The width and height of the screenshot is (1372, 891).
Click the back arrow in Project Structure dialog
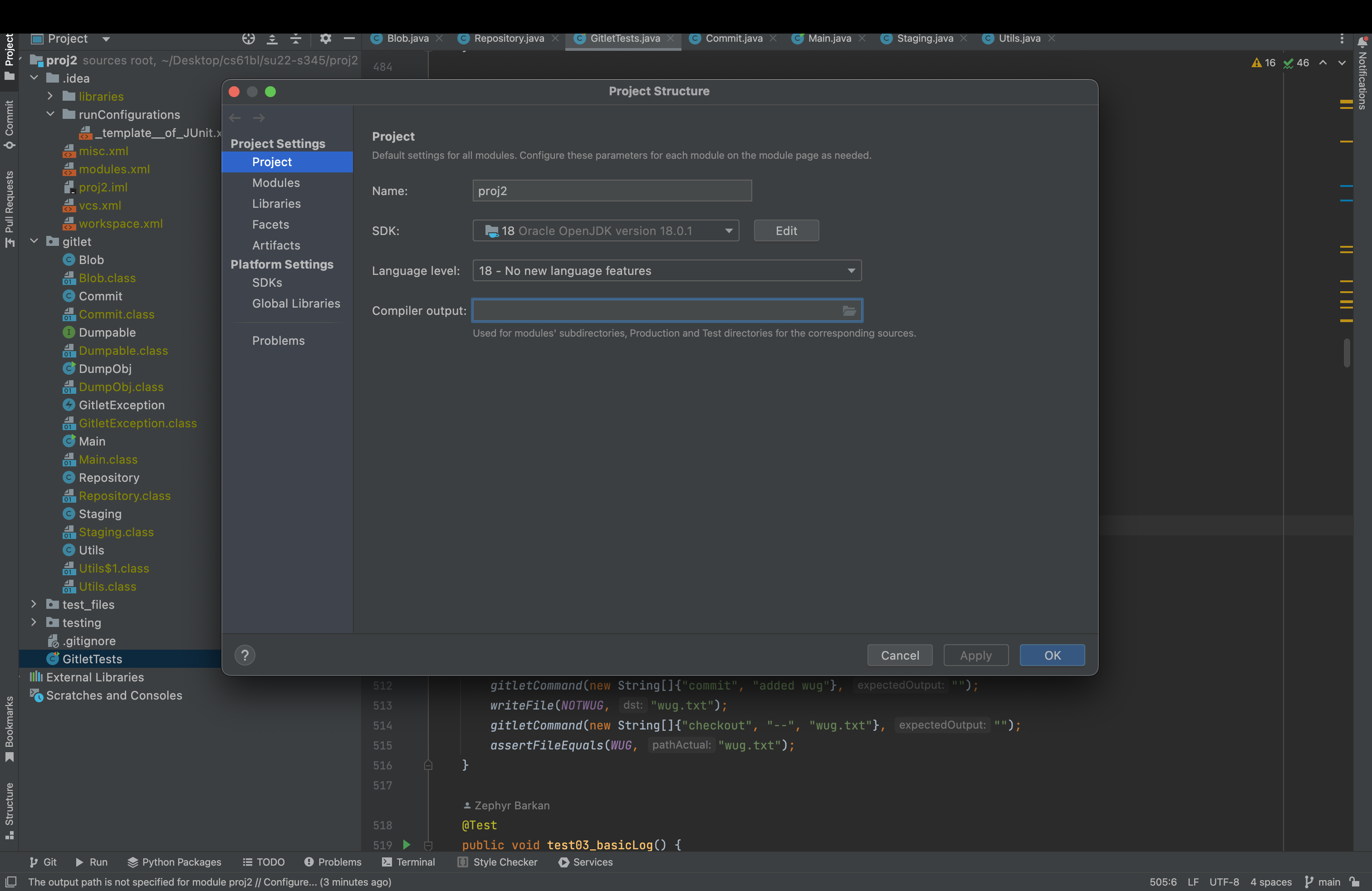click(x=235, y=118)
